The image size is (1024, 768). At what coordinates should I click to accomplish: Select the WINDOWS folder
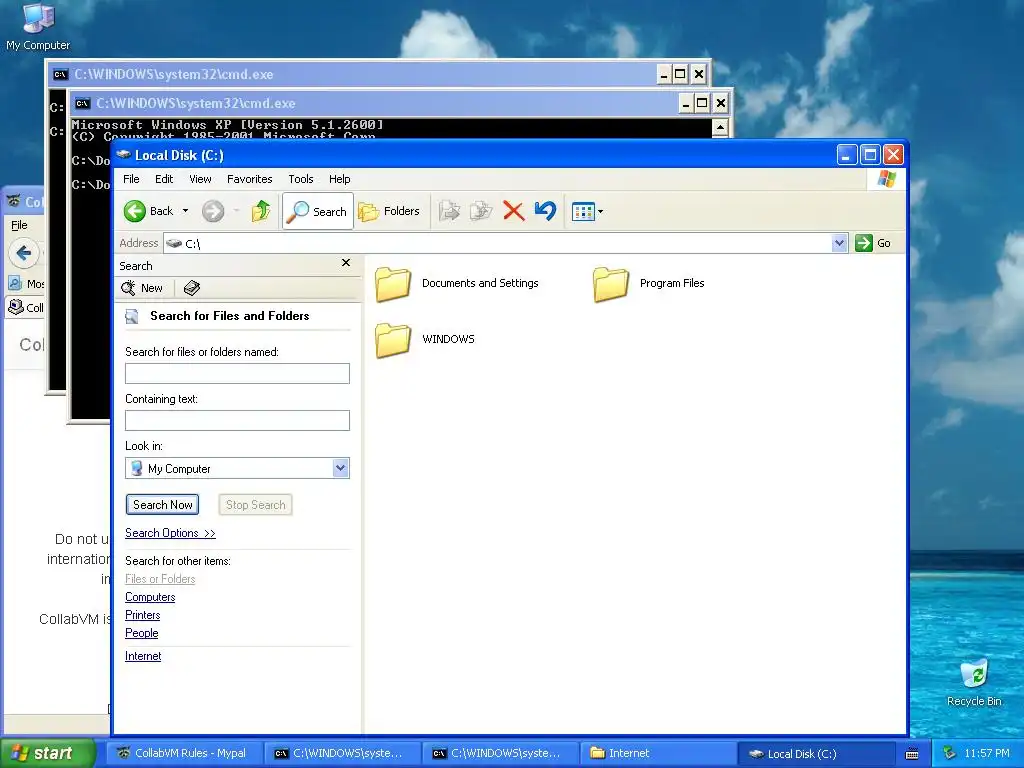pyautogui.click(x=425, y=340)
